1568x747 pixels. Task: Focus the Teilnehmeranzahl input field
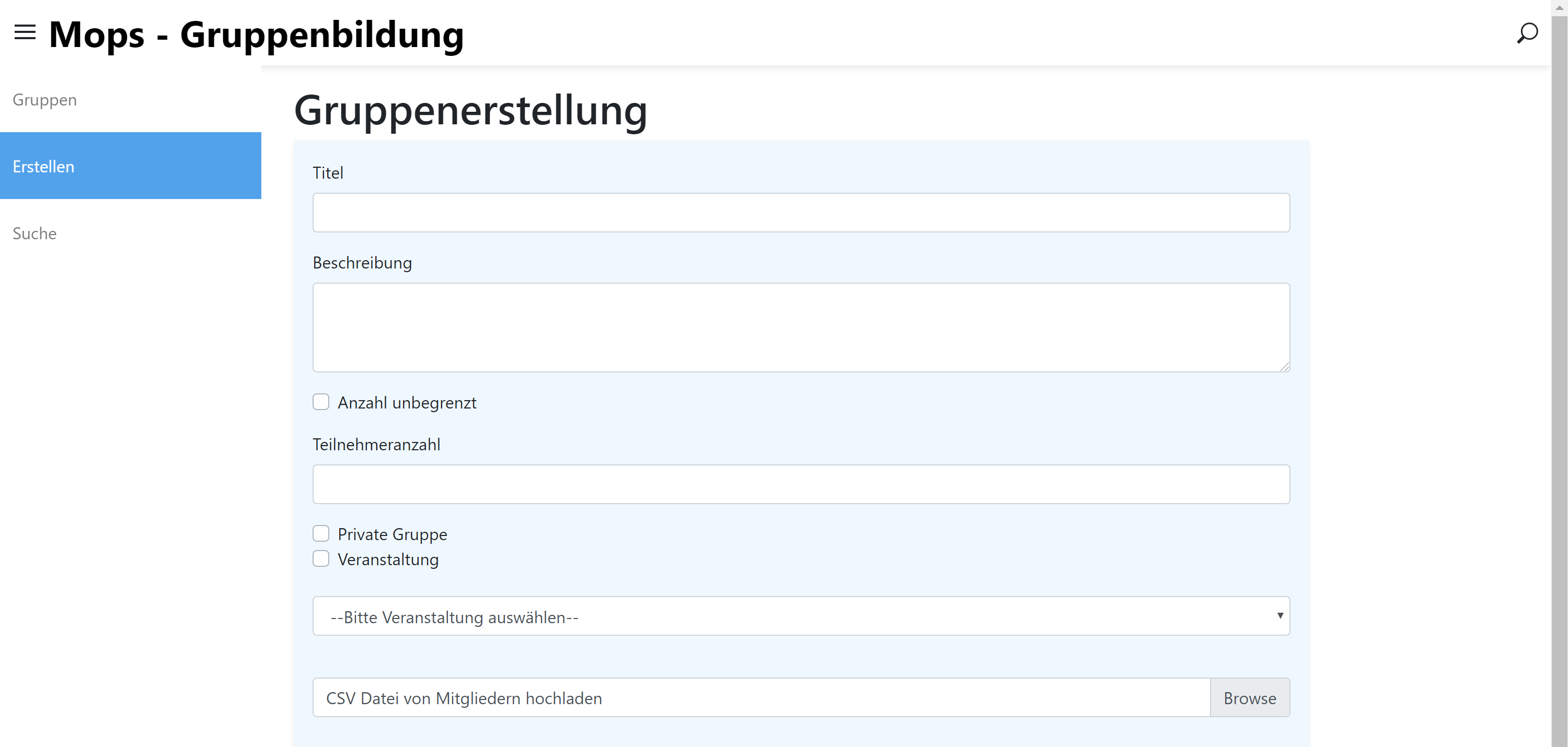pos(800,484)
